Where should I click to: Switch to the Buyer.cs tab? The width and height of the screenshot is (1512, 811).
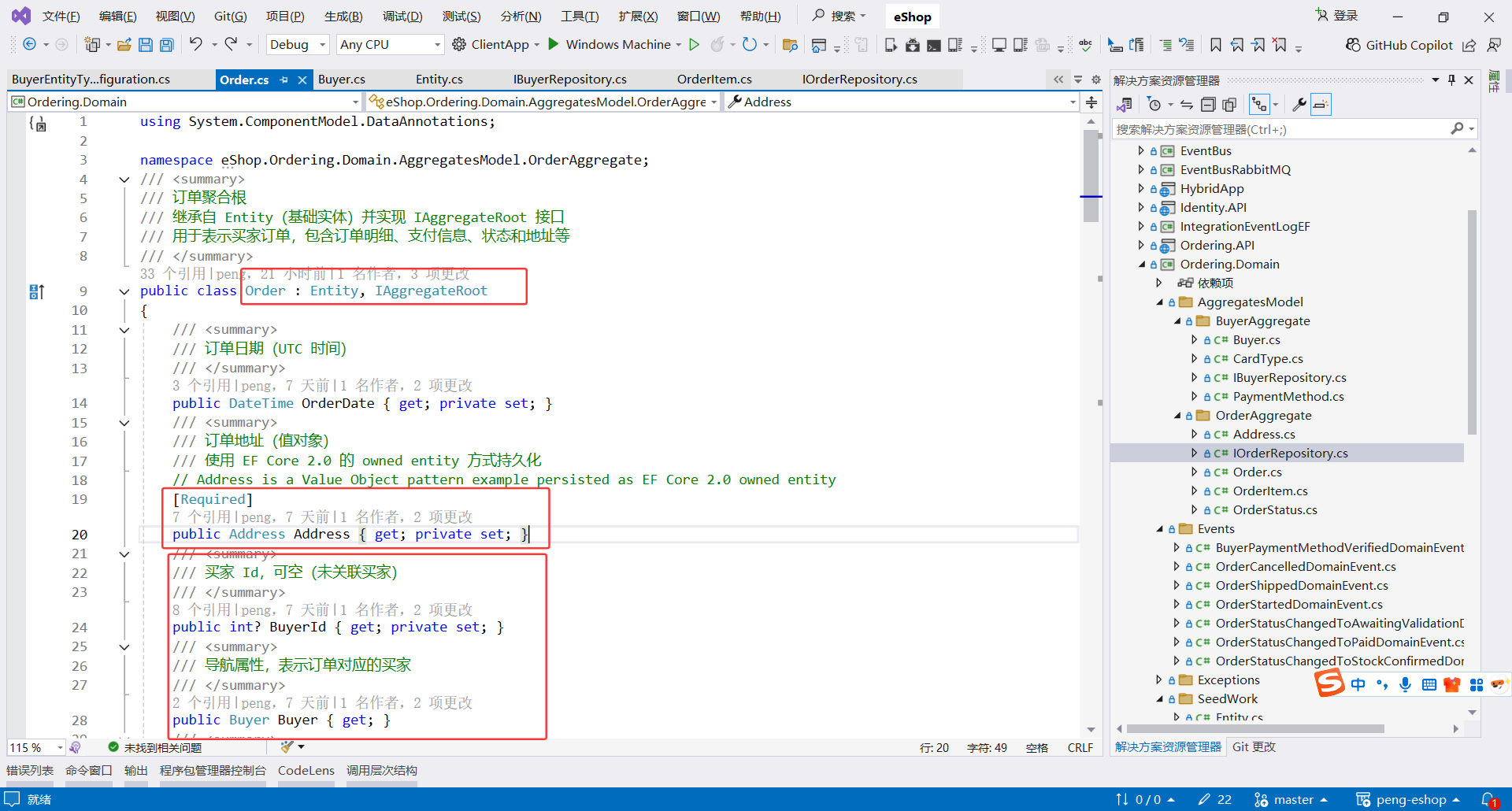(x=342, y=80)
